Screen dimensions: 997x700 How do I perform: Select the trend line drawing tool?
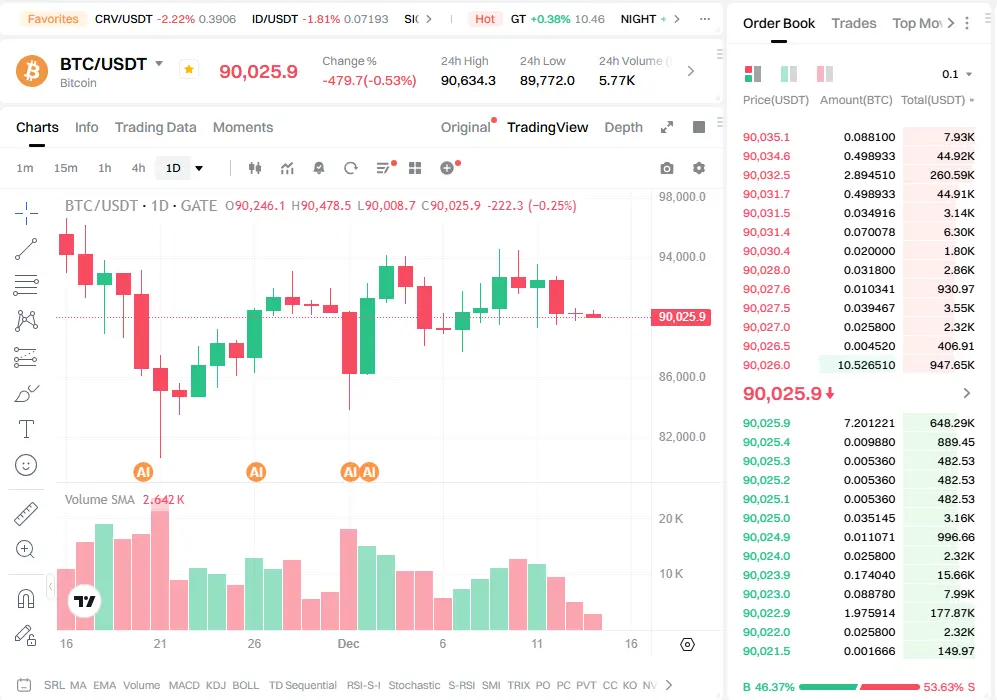[26, 249]
